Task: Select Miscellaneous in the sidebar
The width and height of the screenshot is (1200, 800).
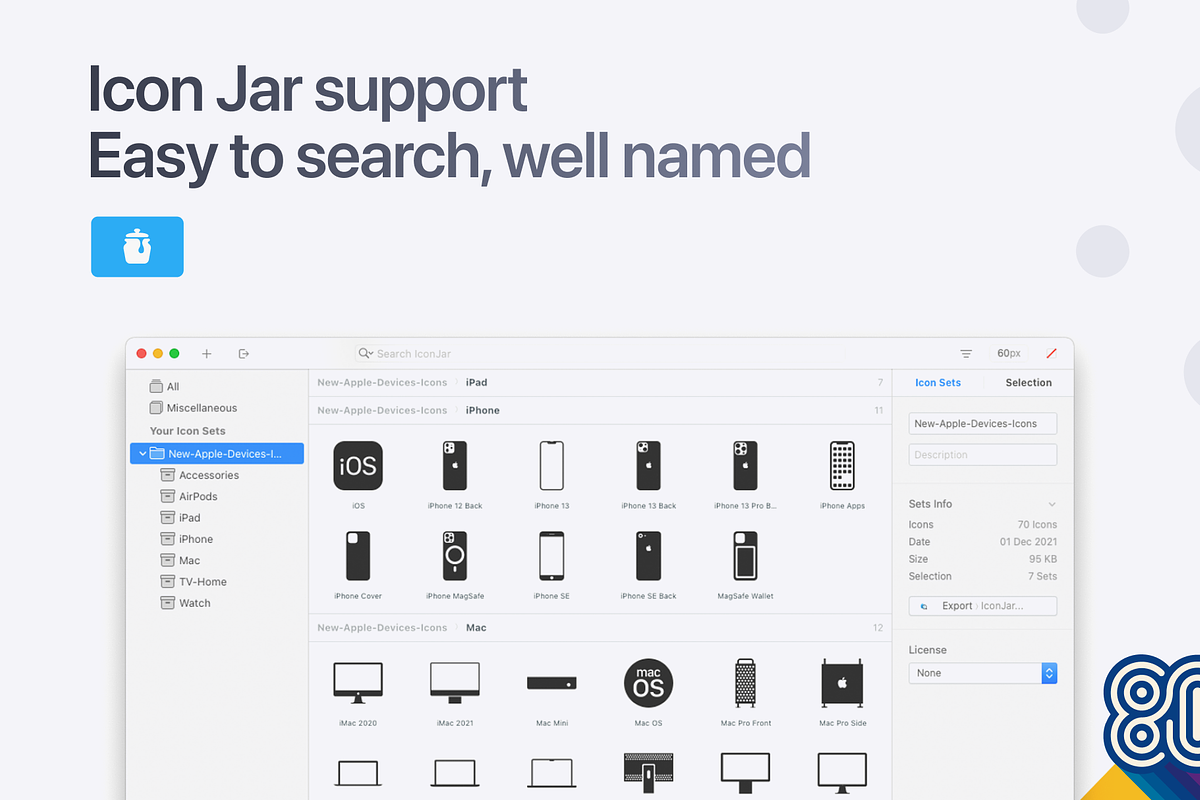Action: click(x=193, y=408)
